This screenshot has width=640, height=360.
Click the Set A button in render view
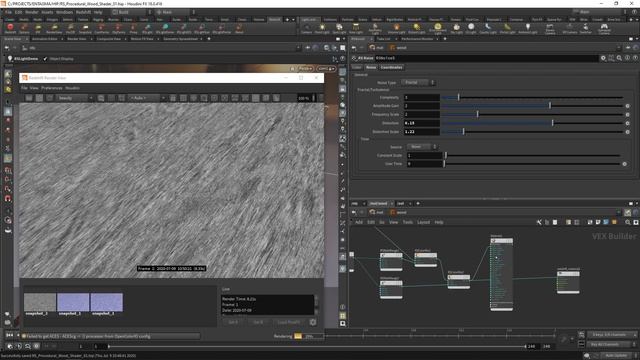pyautogui.click(x=233, y=322)
